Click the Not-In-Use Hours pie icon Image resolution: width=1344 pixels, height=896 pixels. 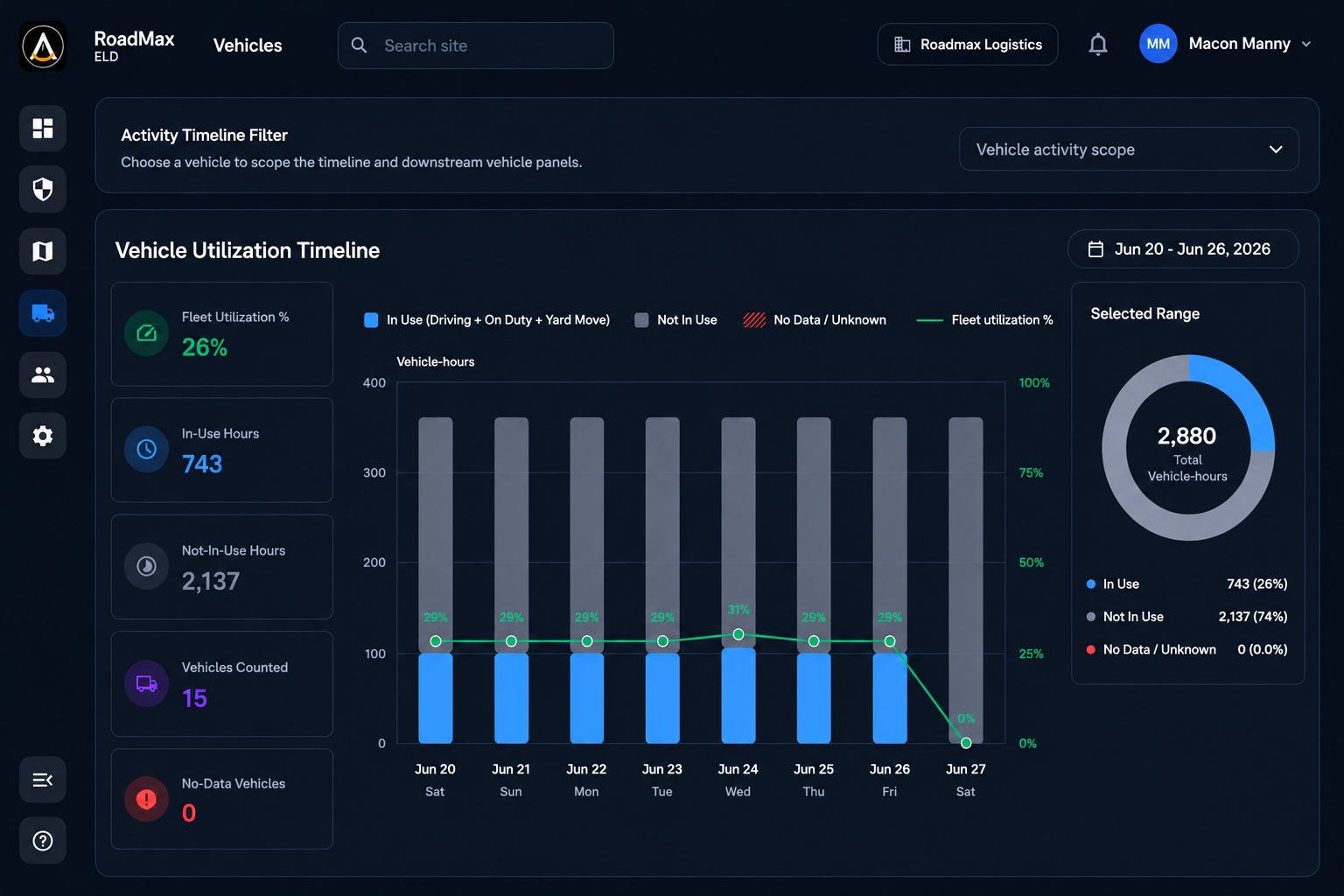(x=147, y=566)
